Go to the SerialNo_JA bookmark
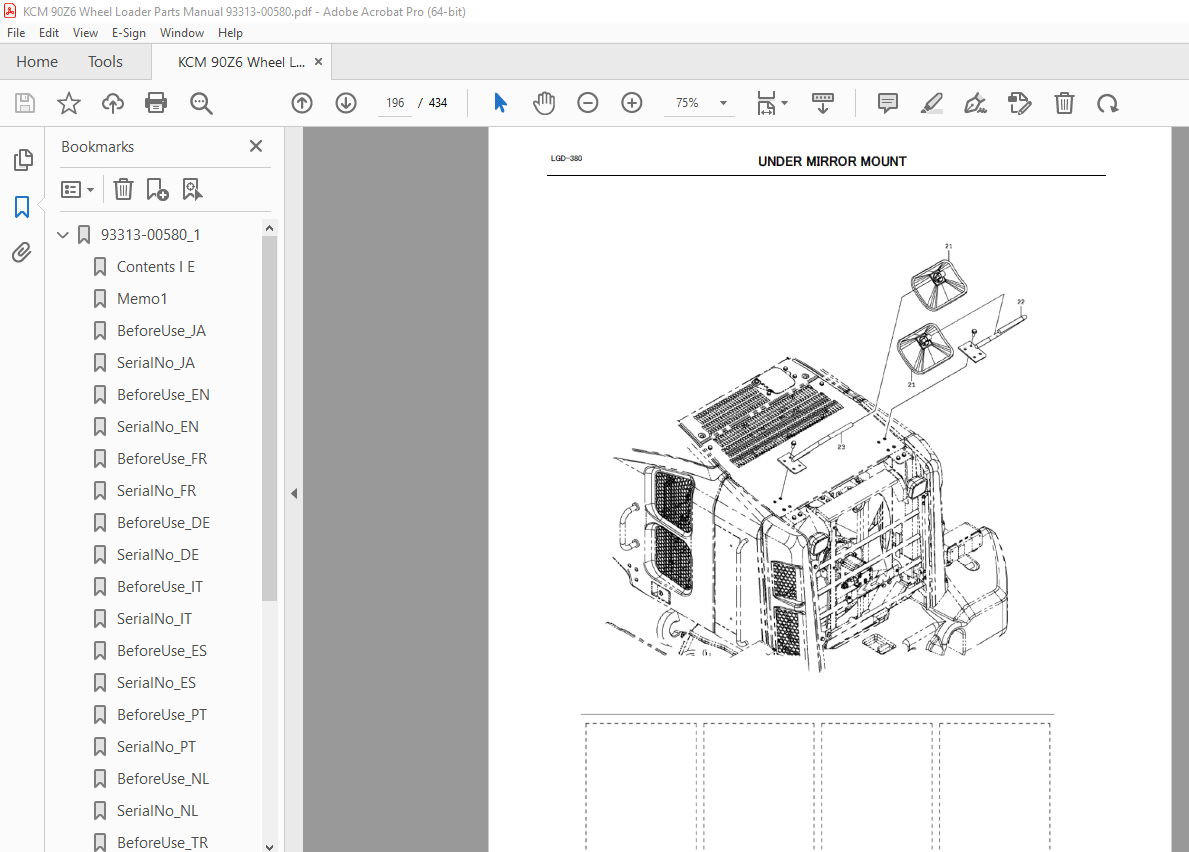 [x=155, y=362]
